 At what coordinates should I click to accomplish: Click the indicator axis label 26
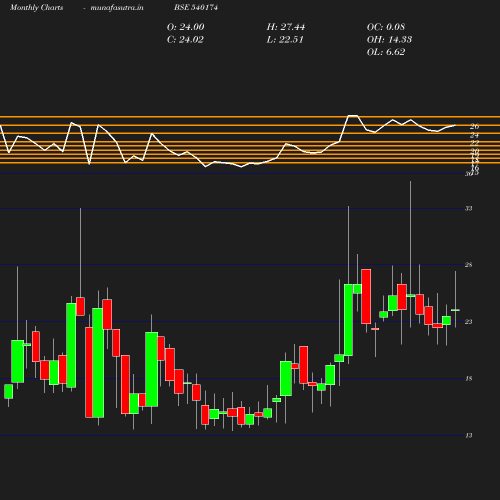pyautogui.click(x=474, y=126)
